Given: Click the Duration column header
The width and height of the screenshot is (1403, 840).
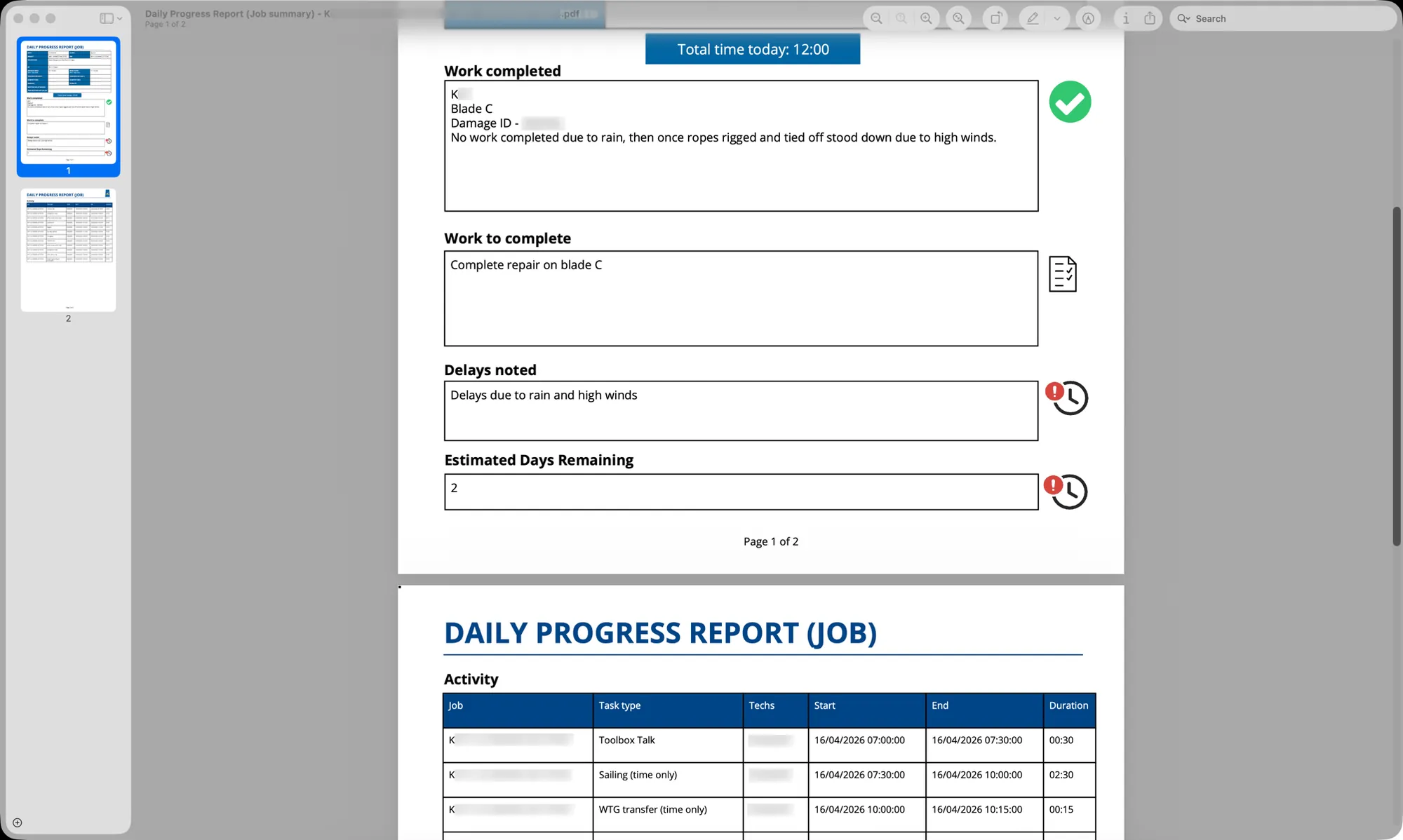Looking at the screenshot, I should point(1069,710).
